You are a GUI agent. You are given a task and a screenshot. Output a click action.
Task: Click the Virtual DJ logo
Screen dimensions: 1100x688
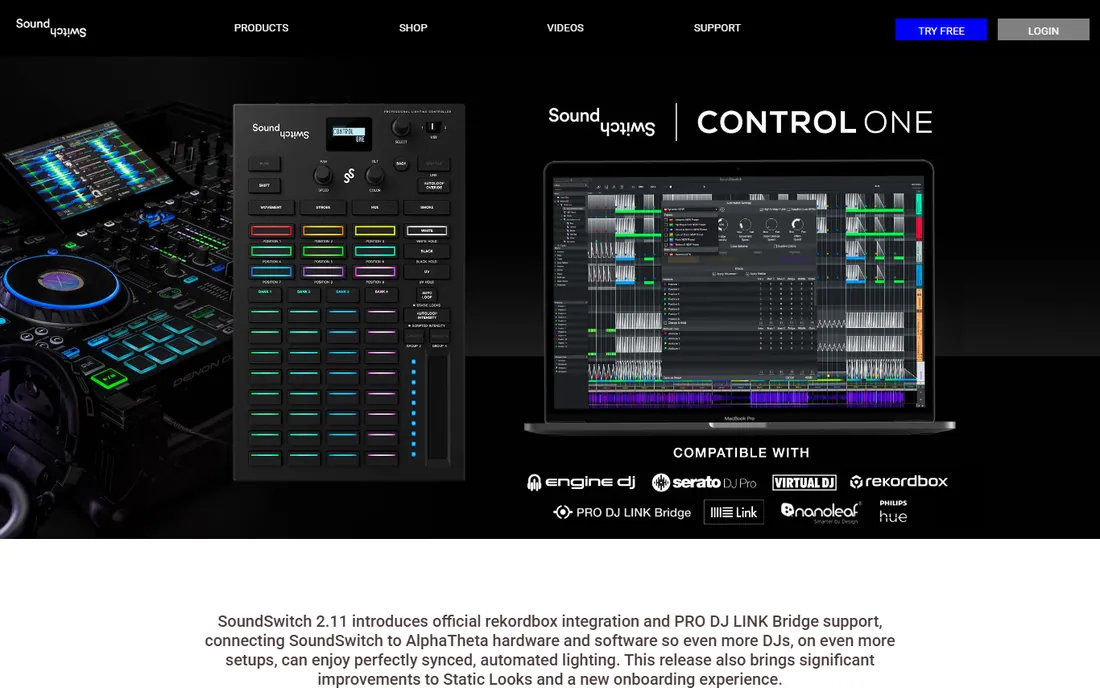click(804, 483)
